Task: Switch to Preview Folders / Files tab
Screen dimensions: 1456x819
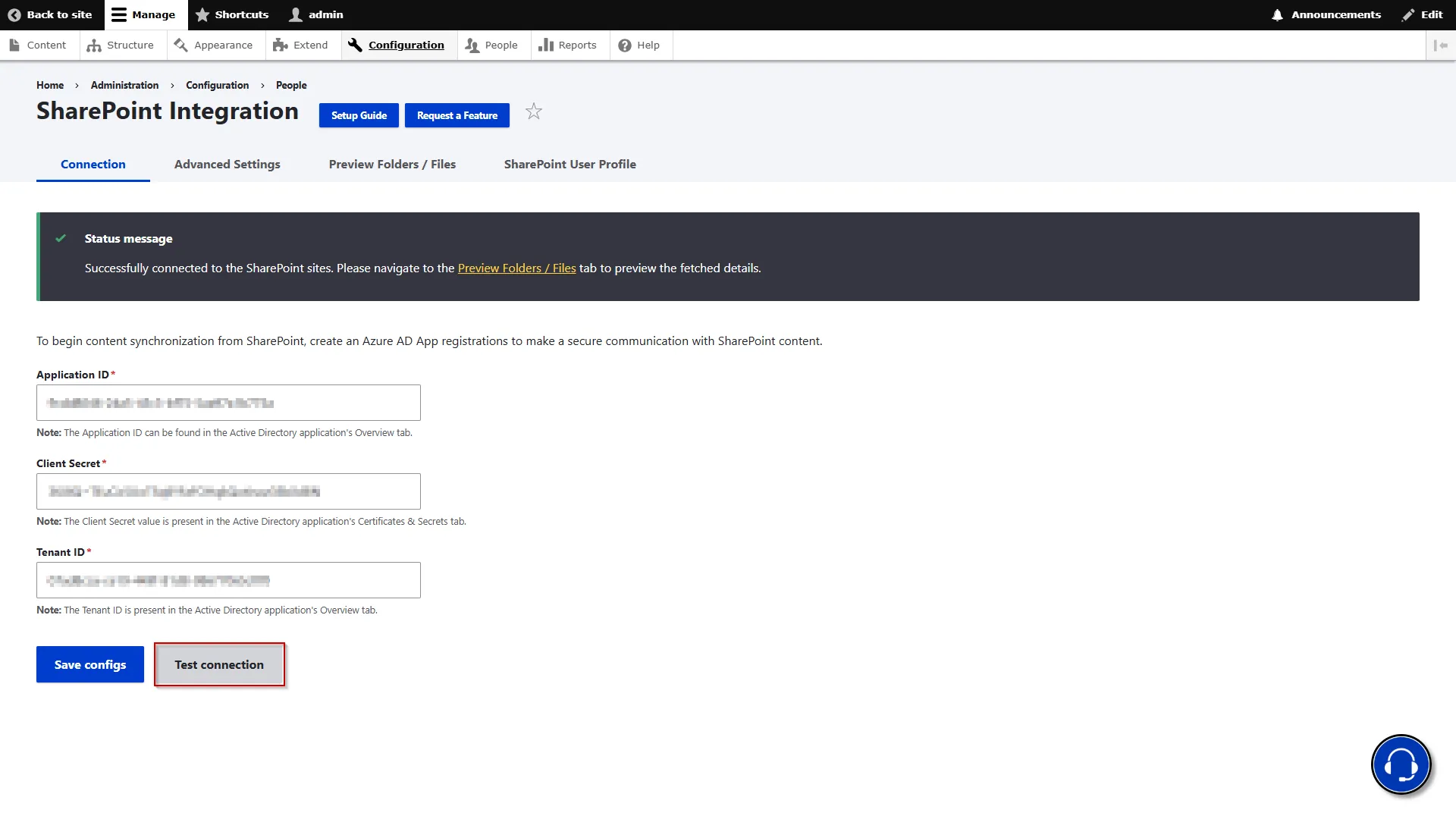Action: [392, 164]
